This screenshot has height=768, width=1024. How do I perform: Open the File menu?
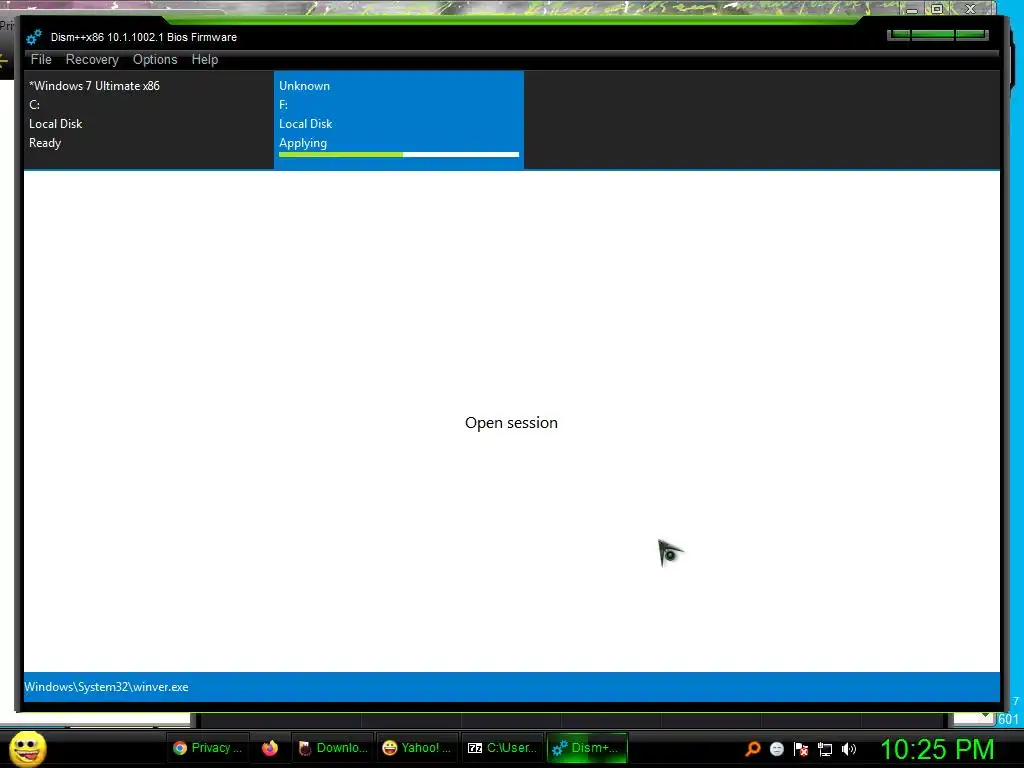(40, 59)
